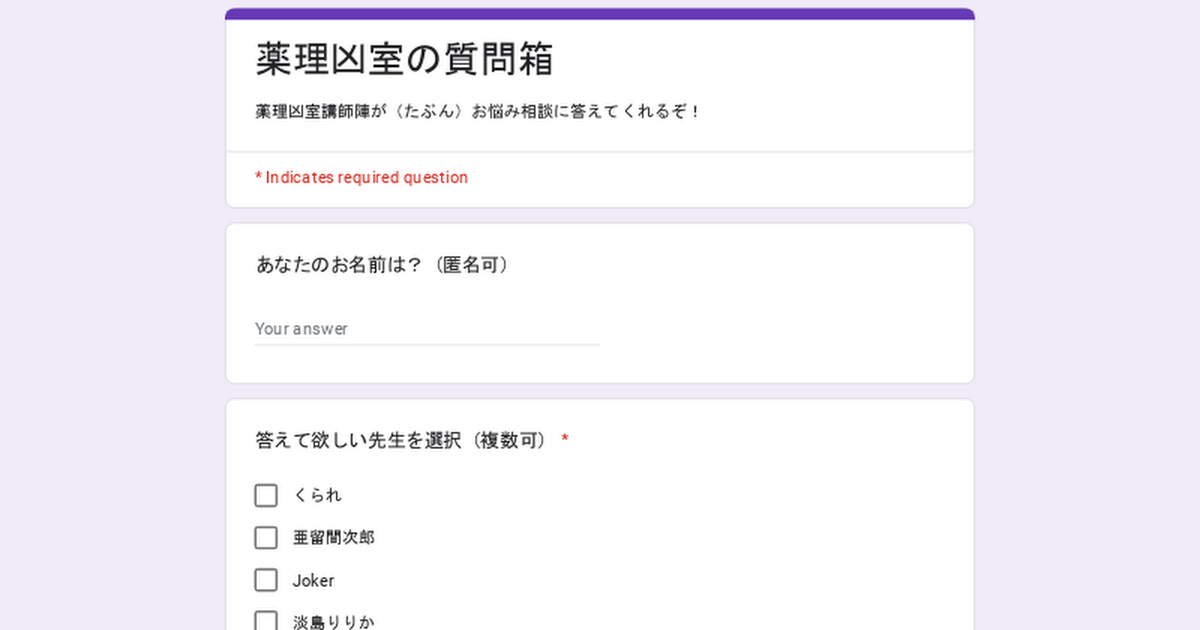Click the 亜留間次郎 option label text
1200x630 pixels.
[333, 538]
